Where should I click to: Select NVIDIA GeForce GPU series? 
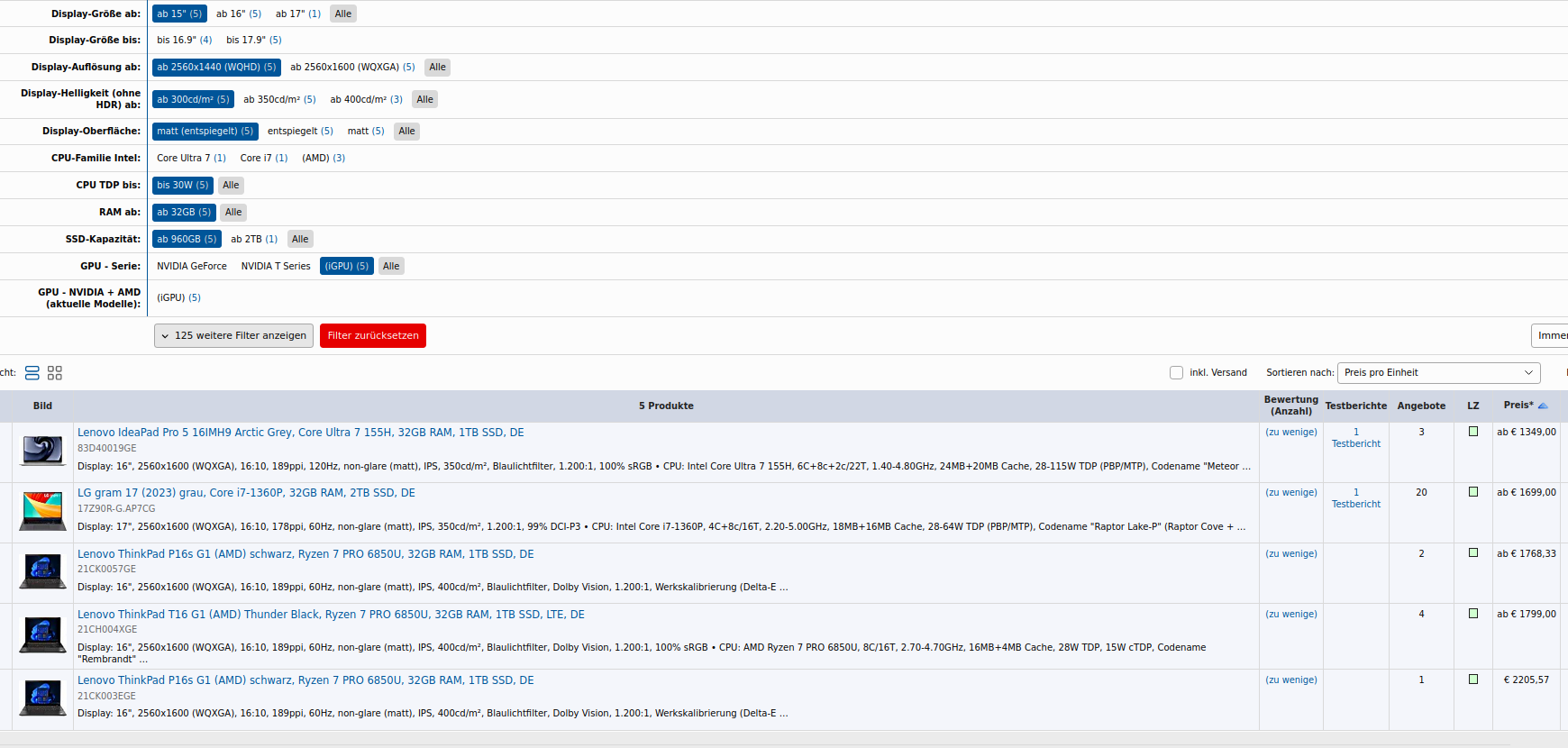click(x=192, y=266)
